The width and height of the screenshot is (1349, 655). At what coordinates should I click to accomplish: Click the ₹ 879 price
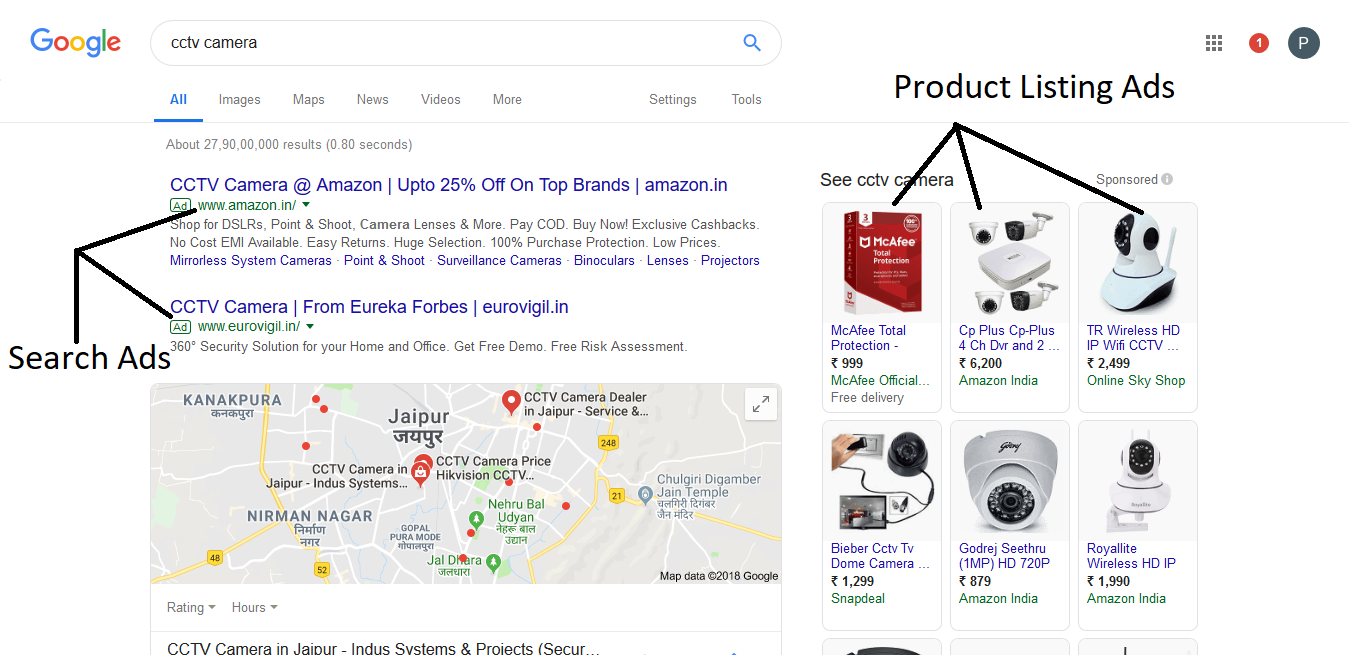(976, 581)
